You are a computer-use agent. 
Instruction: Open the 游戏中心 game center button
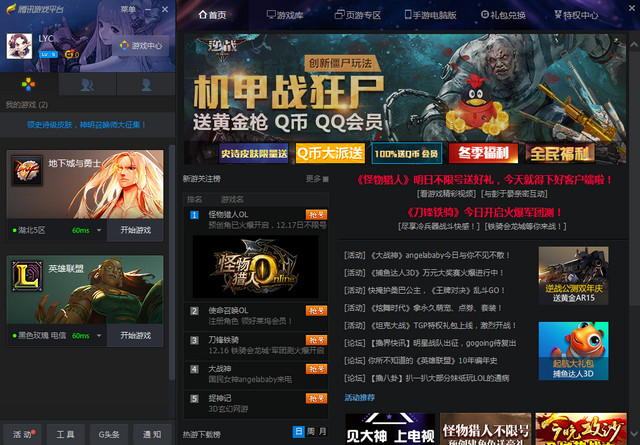(x=139, y=46)
